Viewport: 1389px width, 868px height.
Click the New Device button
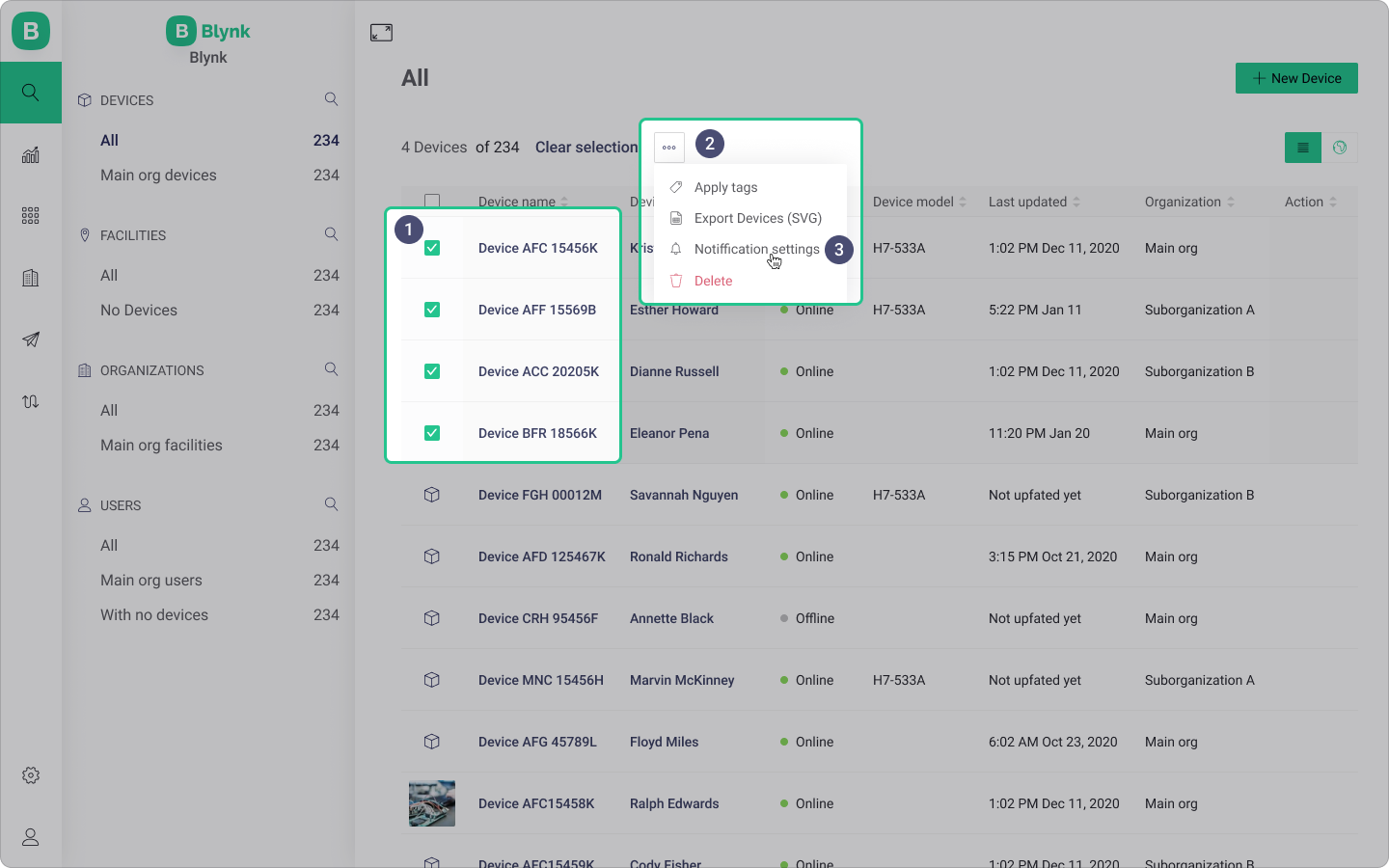click(1296, 78)
